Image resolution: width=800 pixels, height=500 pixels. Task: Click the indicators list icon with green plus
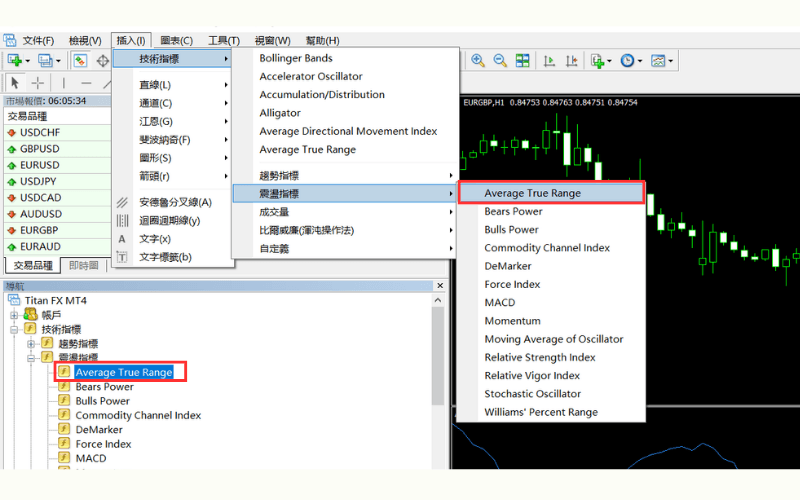[x=597, y=61]
